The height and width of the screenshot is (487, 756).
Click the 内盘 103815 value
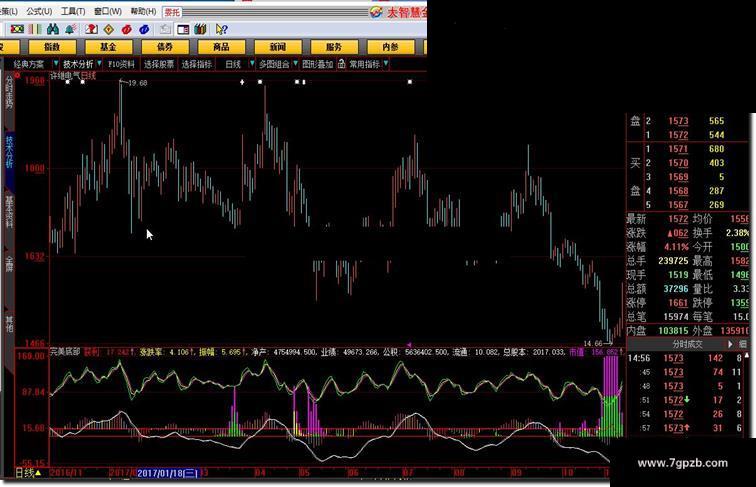point(673,331)
